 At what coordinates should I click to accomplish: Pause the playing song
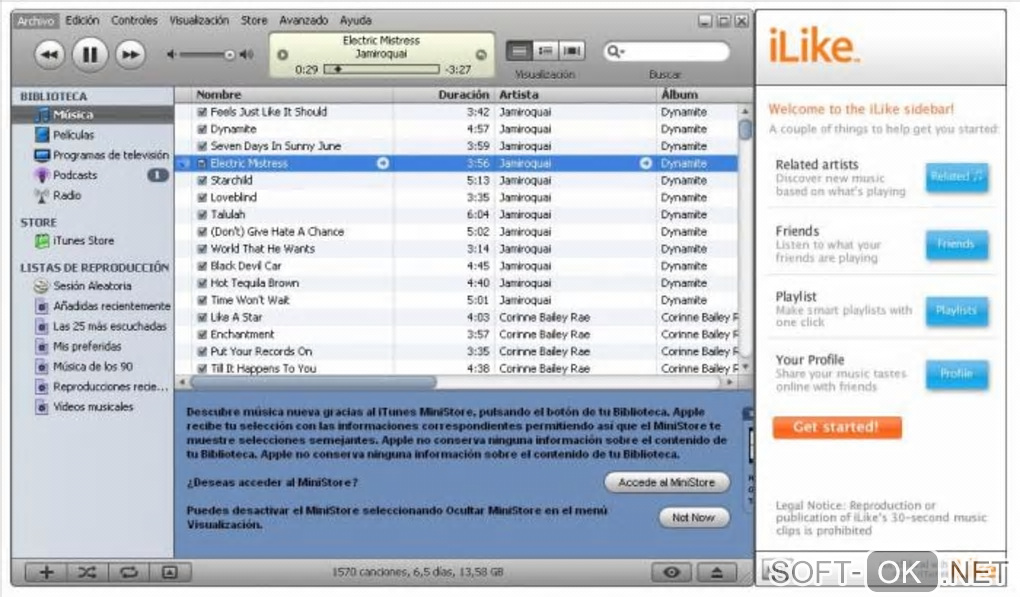pyautogui.click(x=90, y=54)
